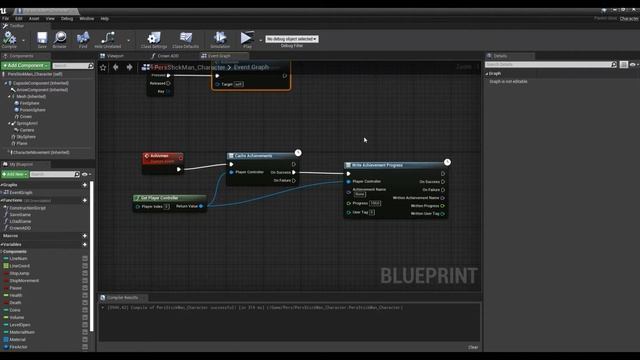Screen dimensions: 640x360
Task: Start Simulation from toolbar
Action: pos(220,39)
